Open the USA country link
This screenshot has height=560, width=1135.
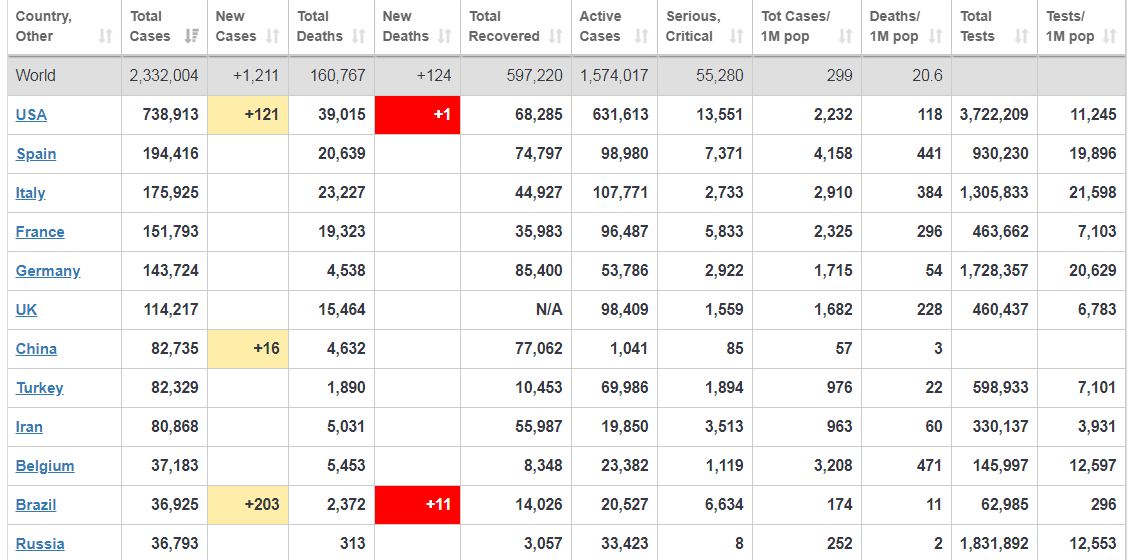[x=31, y=115]
